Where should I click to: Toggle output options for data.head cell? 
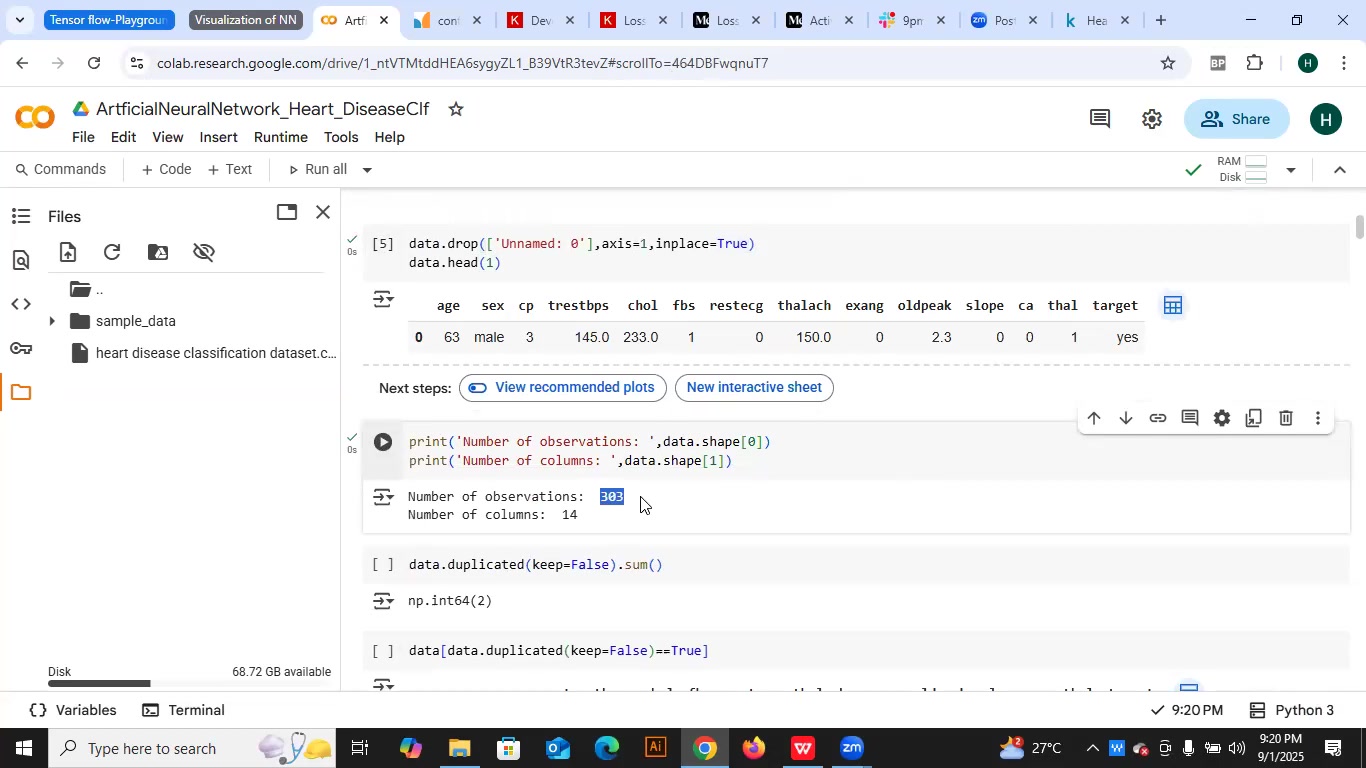(384, 298)
